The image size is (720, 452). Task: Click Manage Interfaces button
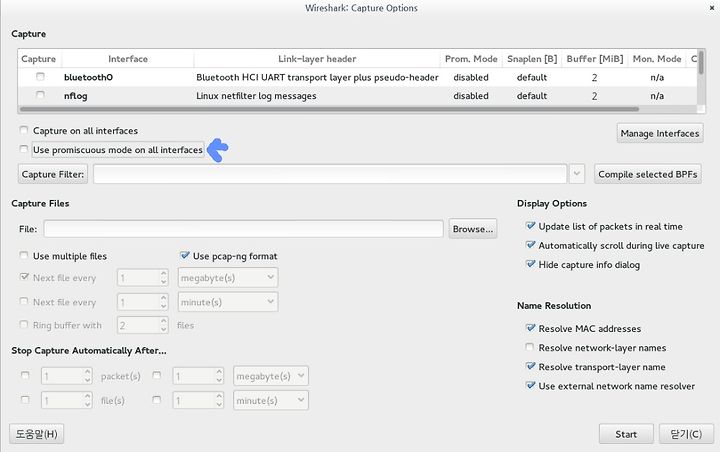[x=660, y=133]
